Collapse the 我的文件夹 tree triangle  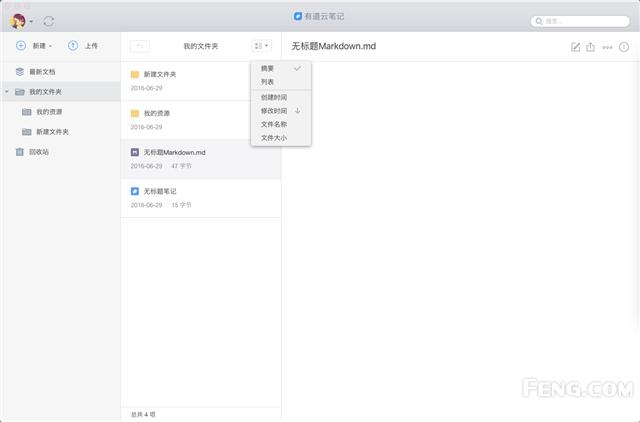pyautogui.click(x=7, y=92)
